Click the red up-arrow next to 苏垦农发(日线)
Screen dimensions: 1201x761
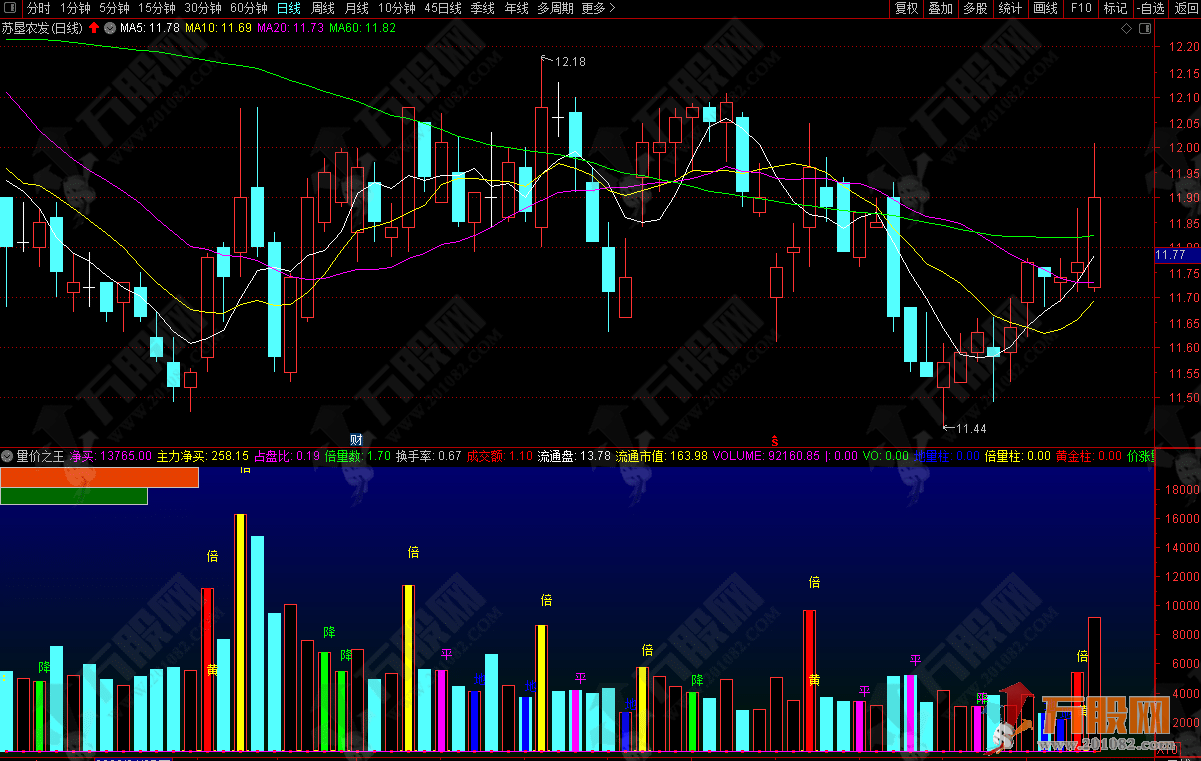94,28
